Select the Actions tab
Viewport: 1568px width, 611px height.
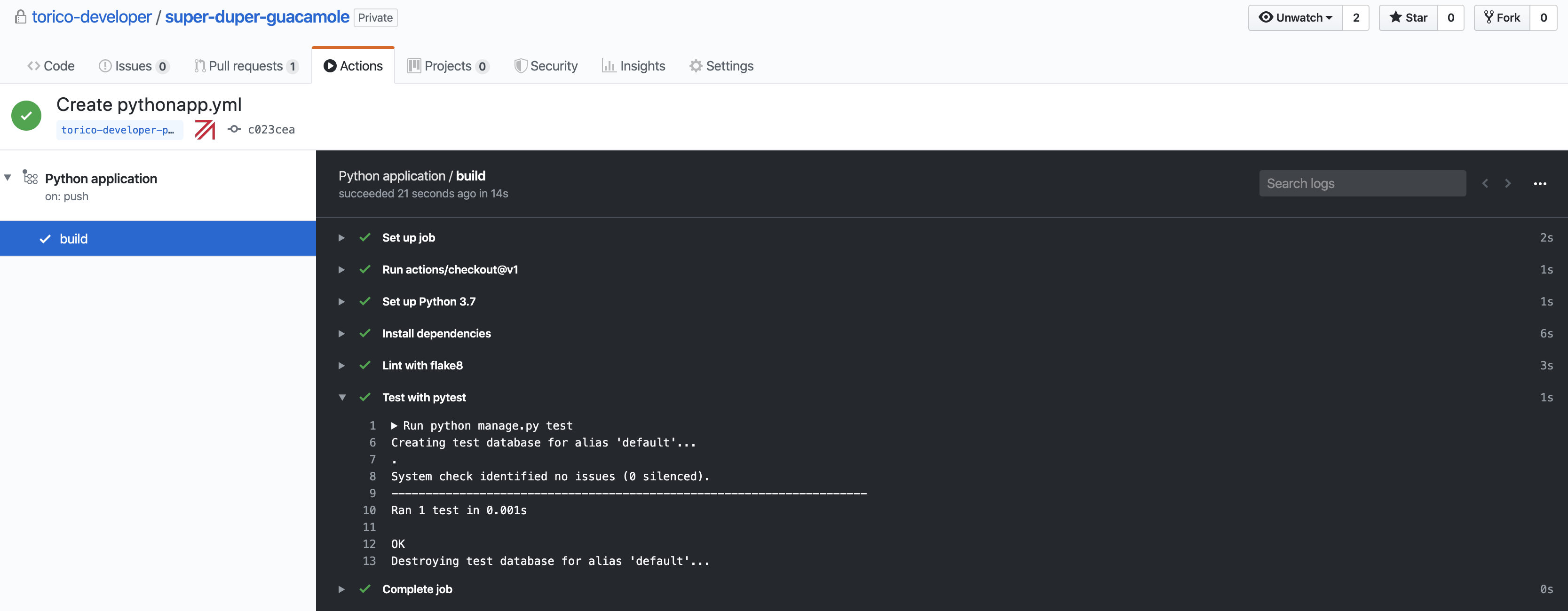(x=353, y=66)
